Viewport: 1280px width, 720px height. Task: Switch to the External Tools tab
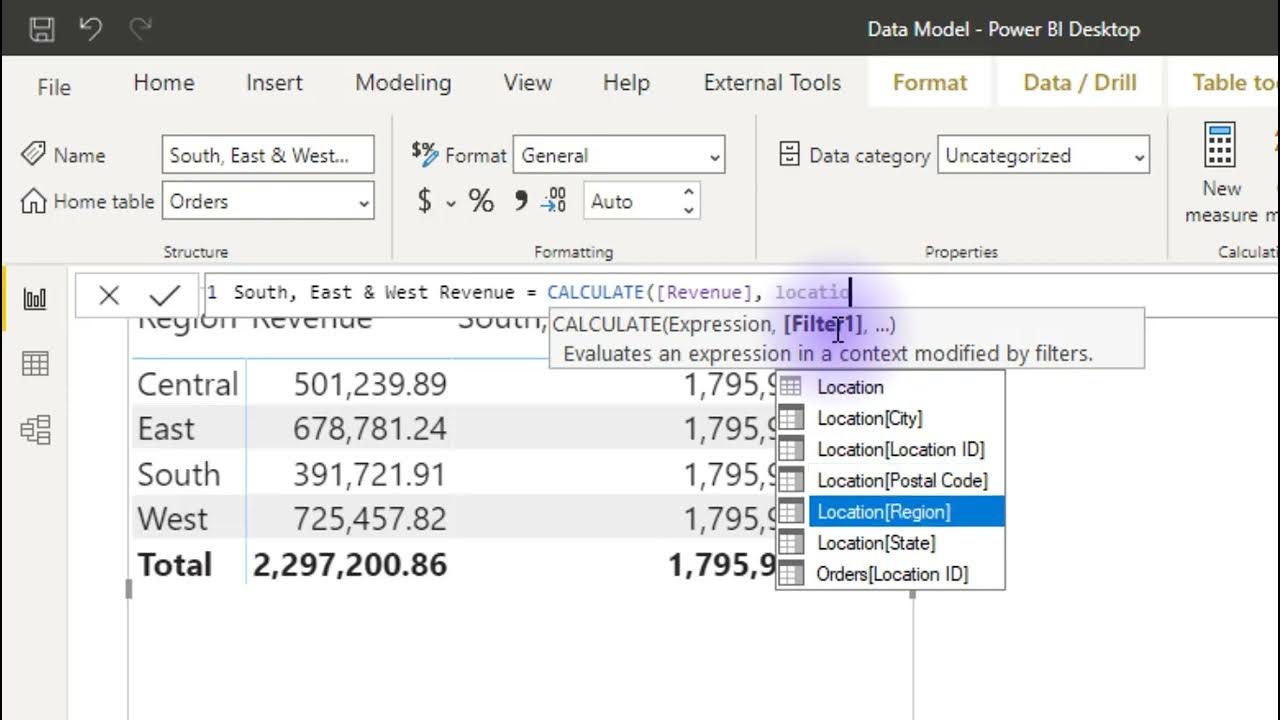[x=772, y=83]
